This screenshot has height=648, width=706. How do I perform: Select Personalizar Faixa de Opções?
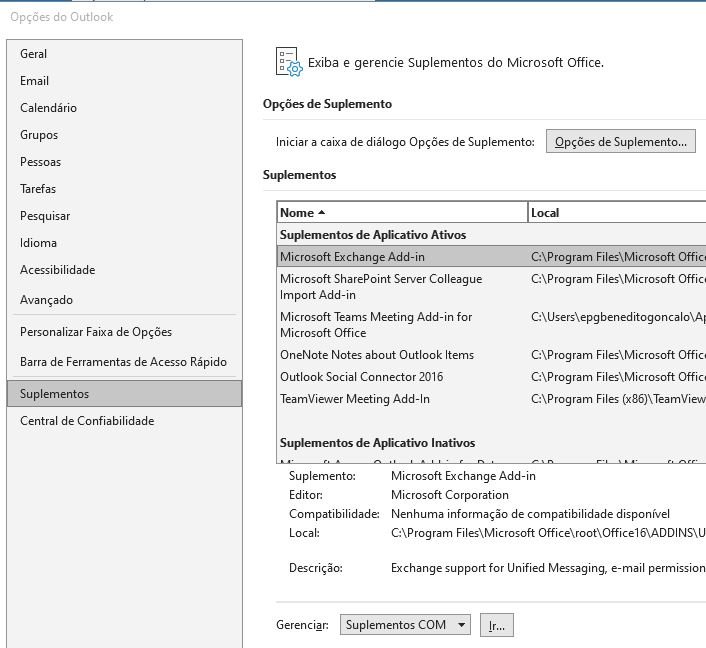click(x=124, y=332)
